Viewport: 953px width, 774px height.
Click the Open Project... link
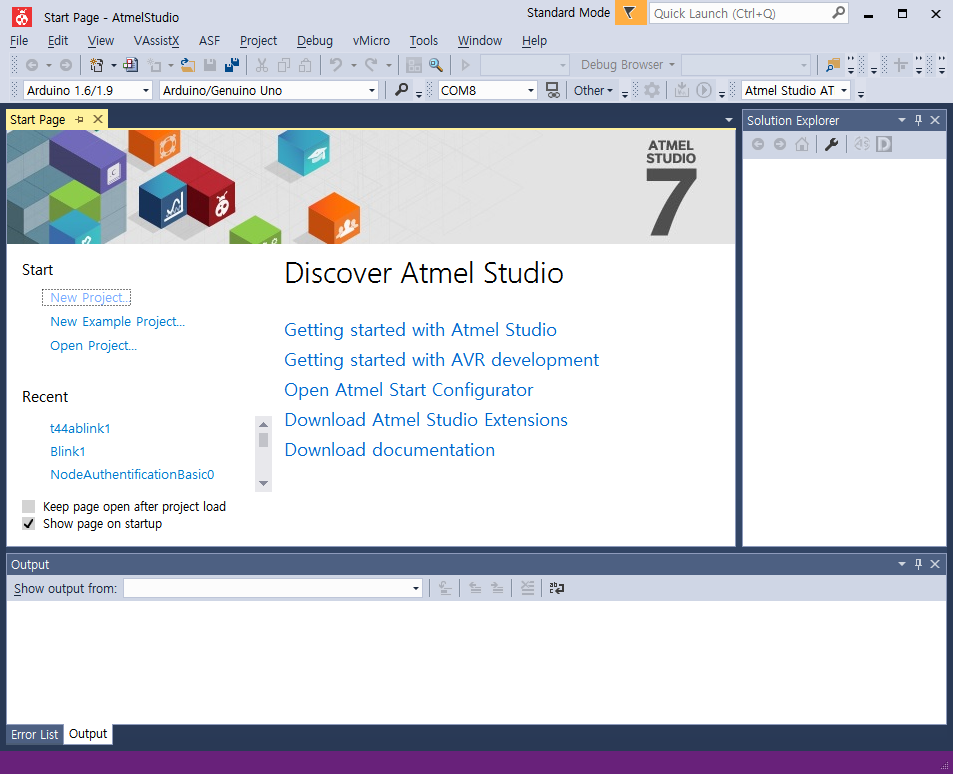93,345
